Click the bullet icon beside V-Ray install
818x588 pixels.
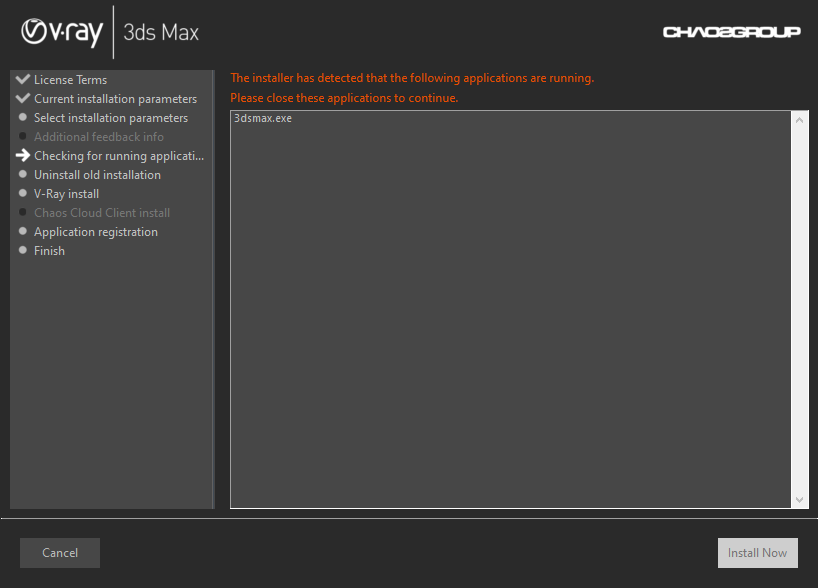tap(23, 193)
